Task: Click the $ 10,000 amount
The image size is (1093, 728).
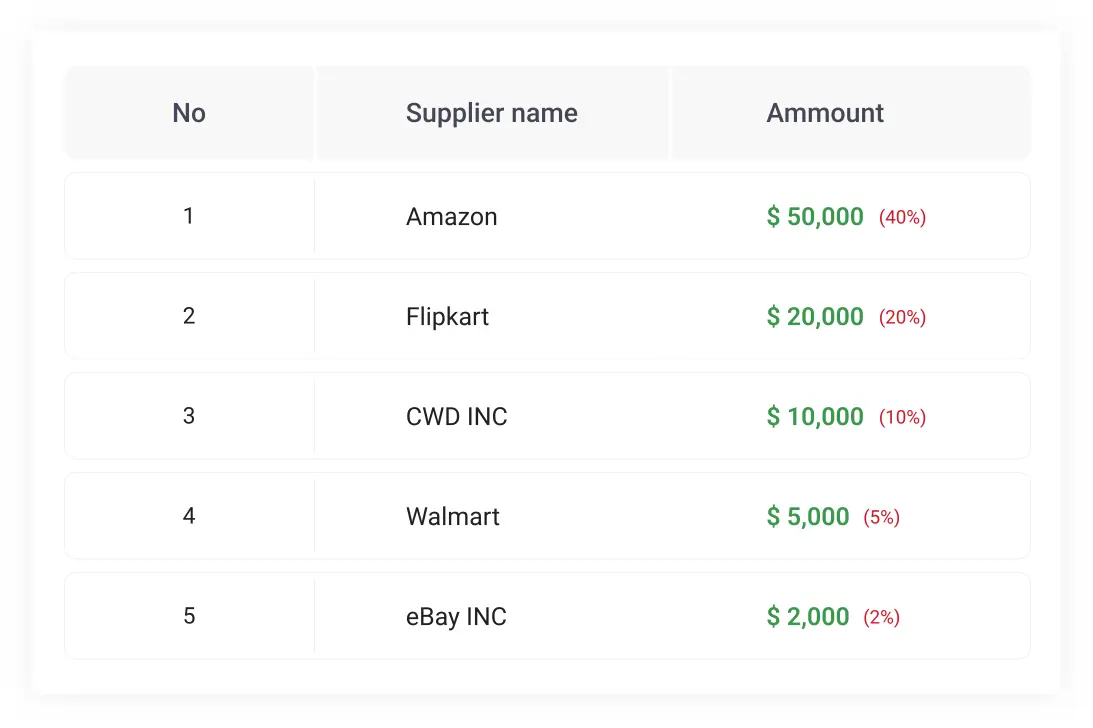Action: pos(815,417)
